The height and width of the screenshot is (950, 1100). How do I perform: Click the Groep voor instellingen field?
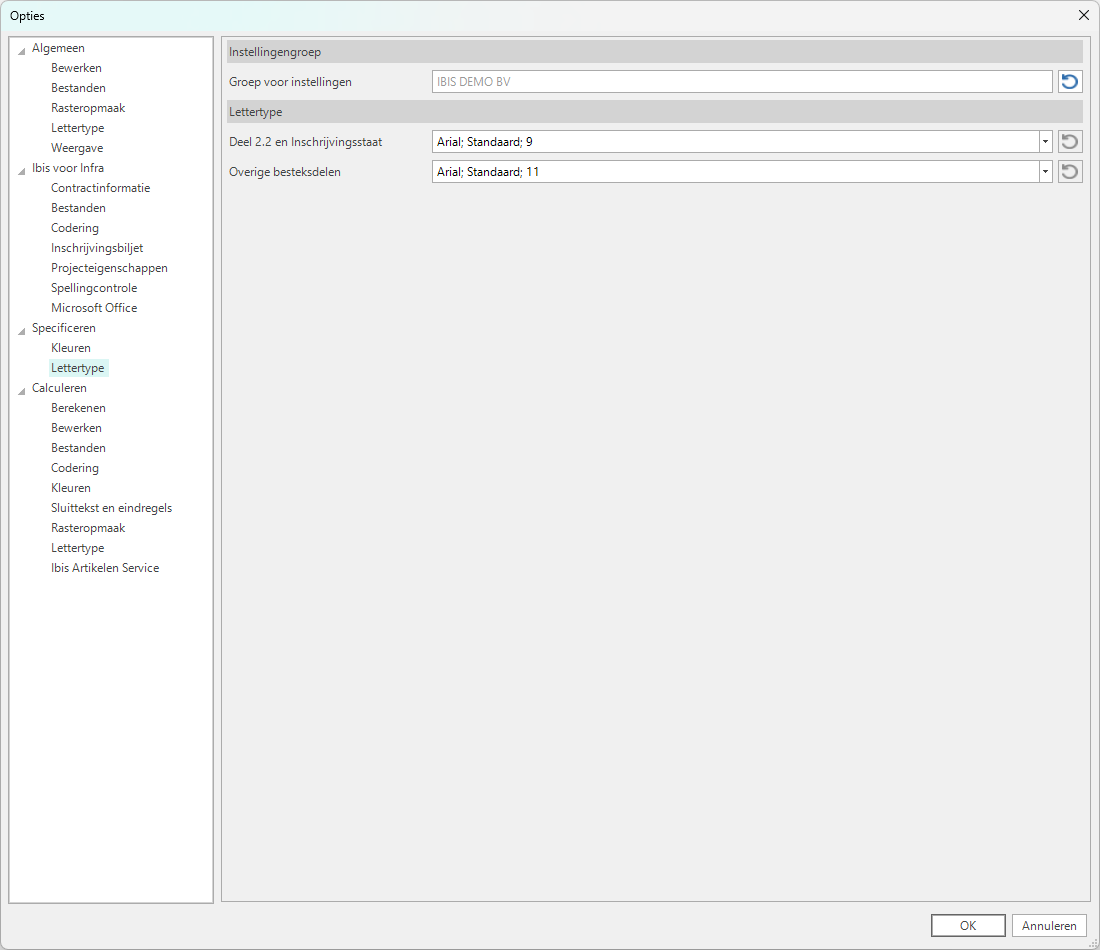pos(741,82)
